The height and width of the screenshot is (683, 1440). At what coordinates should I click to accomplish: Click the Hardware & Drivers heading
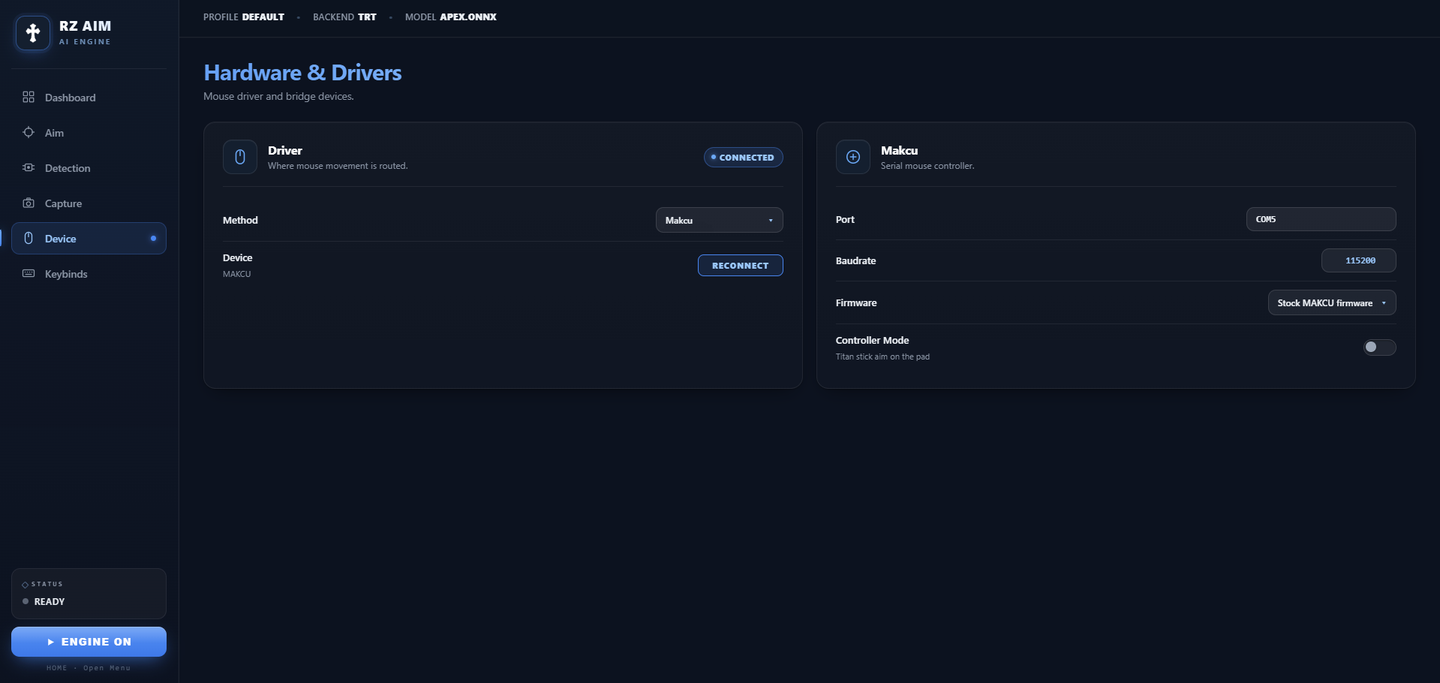302,72
